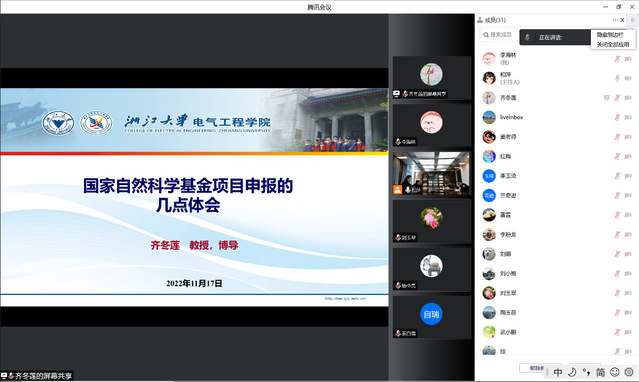Open the IME settings gear icon
This screenshot has width=639, height=382.
click(629, 372)
